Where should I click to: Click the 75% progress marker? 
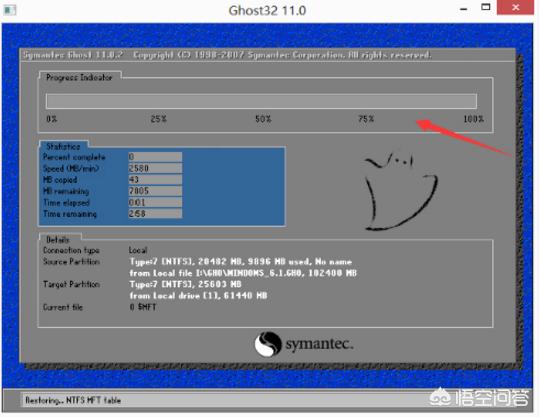click(x=366, y=119)
